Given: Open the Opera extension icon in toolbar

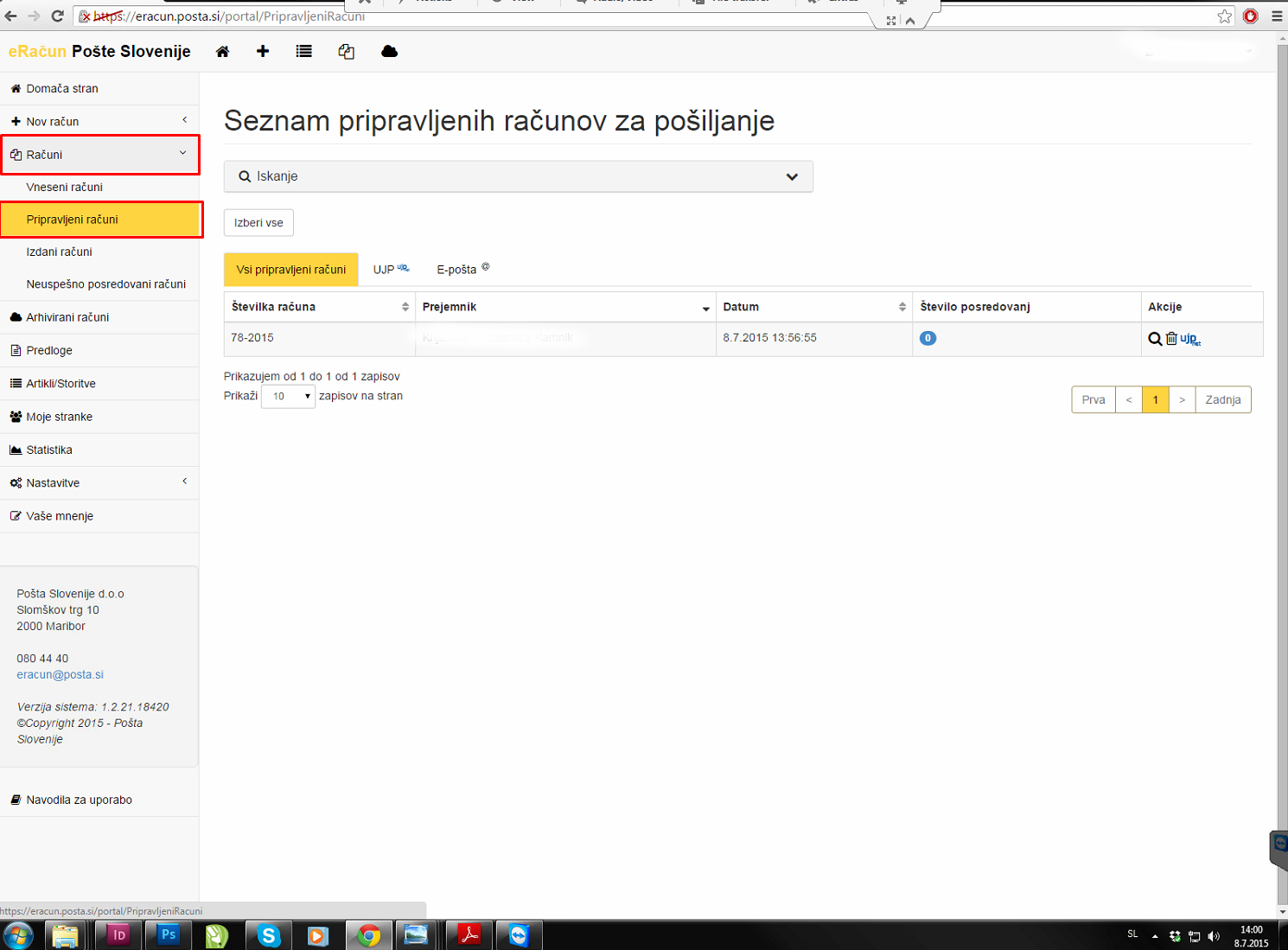Looking at the screenshot, I should [x=1250, y=16].
